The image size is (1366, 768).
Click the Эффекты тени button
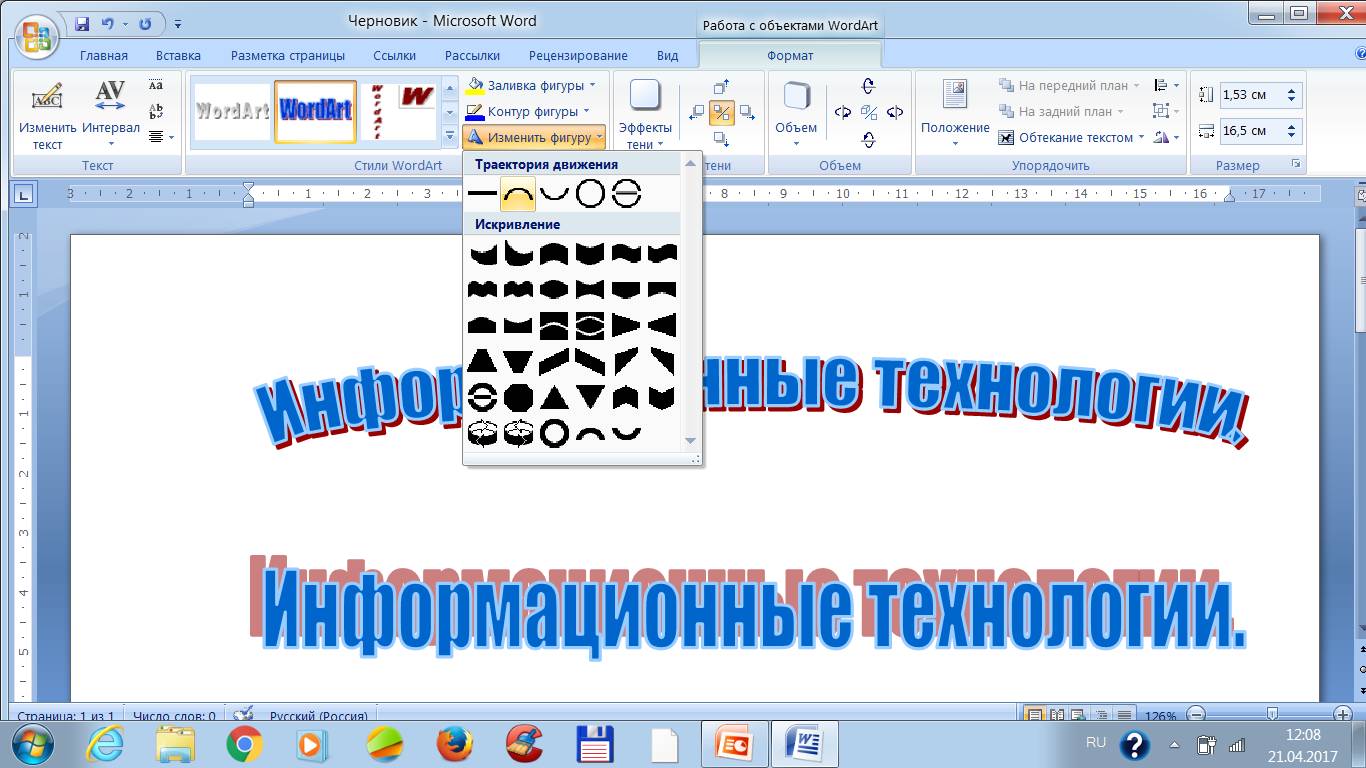645,112
